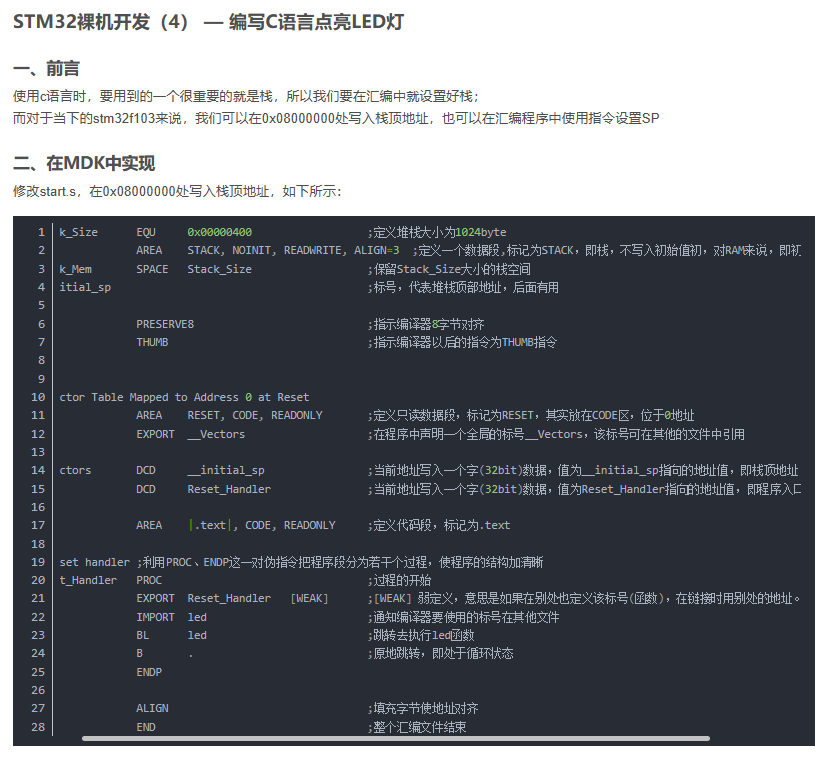The width and height of the screenshot is (831, 757).
Task: Click the label 'itial_sp' on line 4
Action: tap(85, 287)
